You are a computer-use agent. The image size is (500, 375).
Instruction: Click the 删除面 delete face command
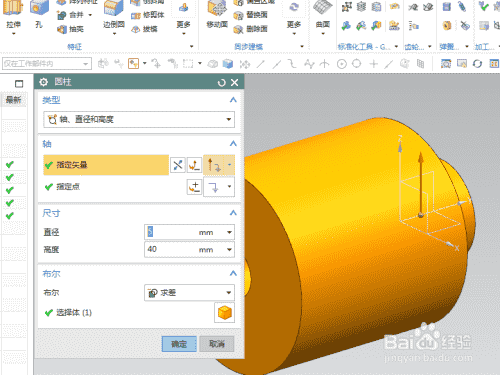(x=250, y=29)
